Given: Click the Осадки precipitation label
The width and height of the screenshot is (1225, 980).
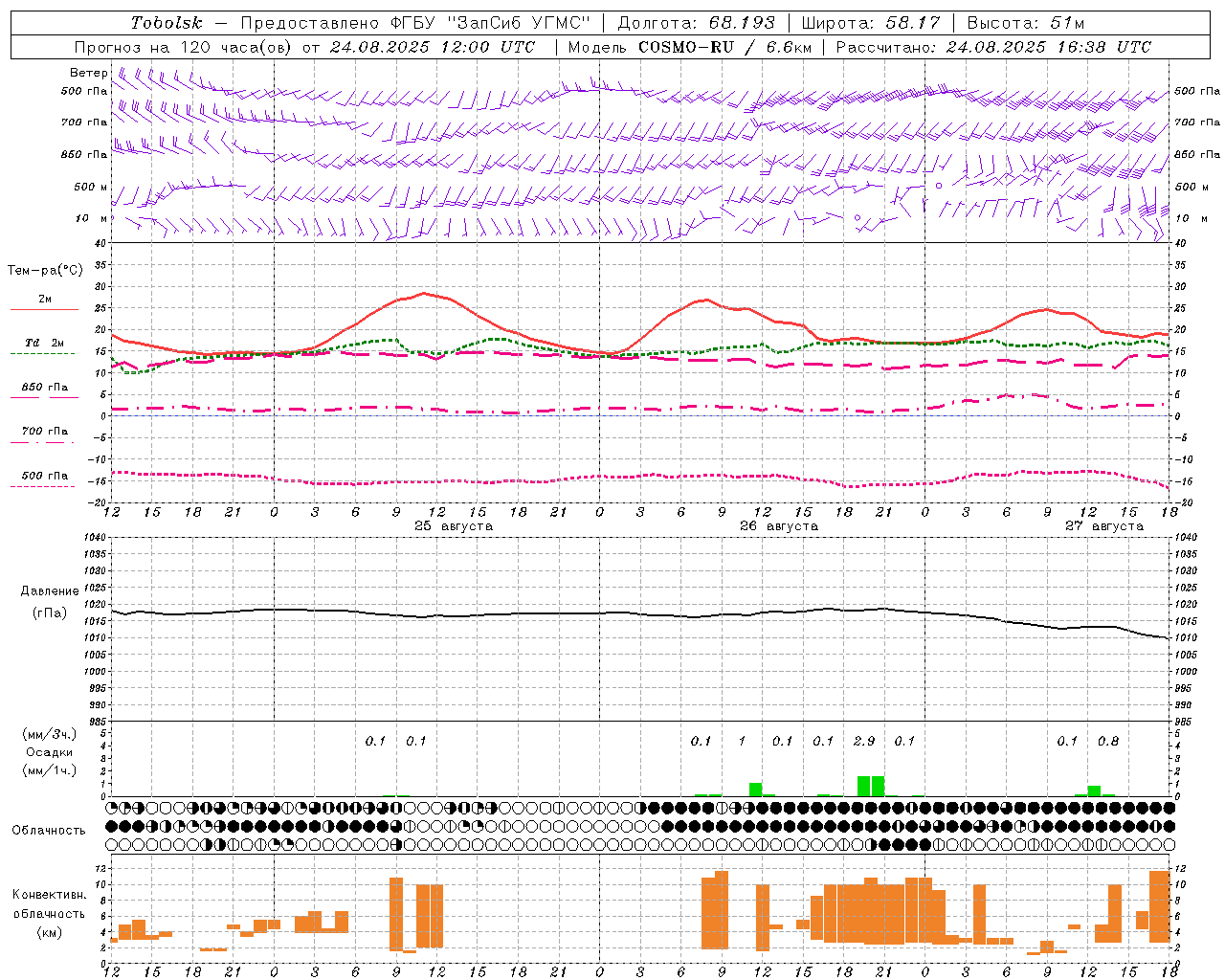Looking at the screenshot, I should click(x=50, y=752).
